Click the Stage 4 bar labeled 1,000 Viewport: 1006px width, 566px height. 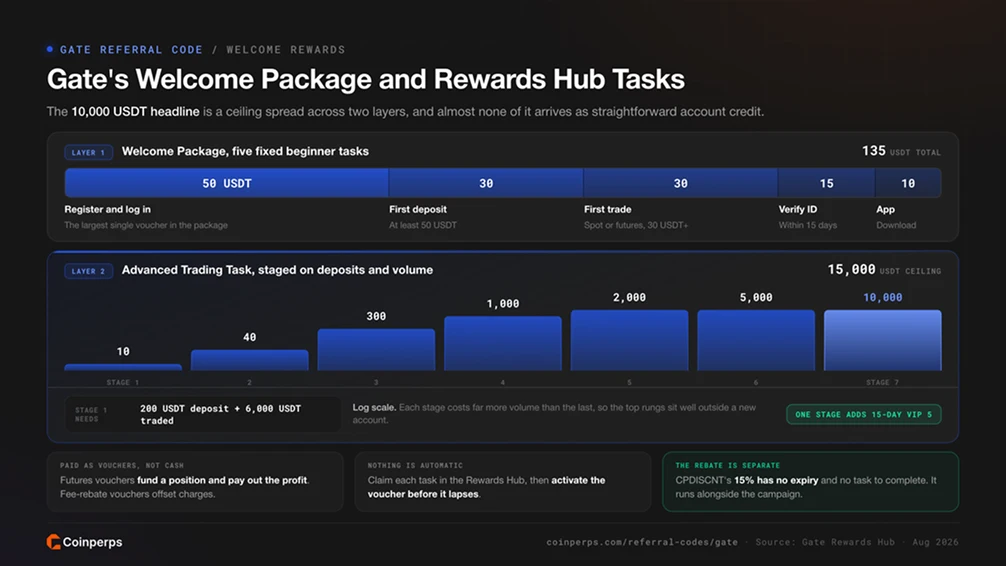(503, 343)
